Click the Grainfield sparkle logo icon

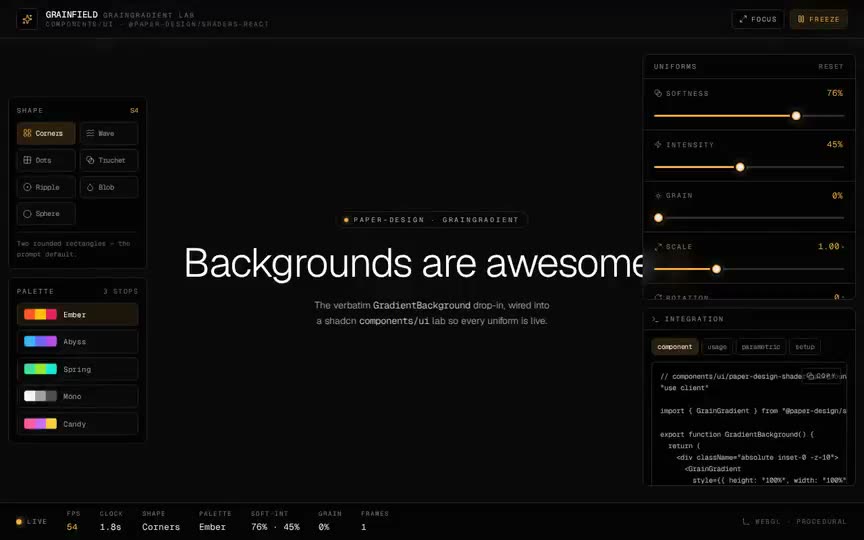point(27,19)
